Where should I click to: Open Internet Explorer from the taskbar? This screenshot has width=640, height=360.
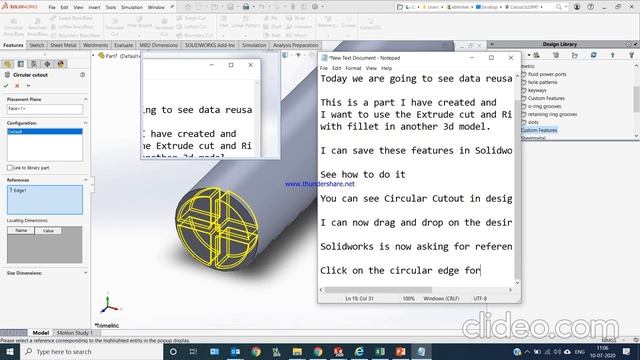click(x=359, y=351)
